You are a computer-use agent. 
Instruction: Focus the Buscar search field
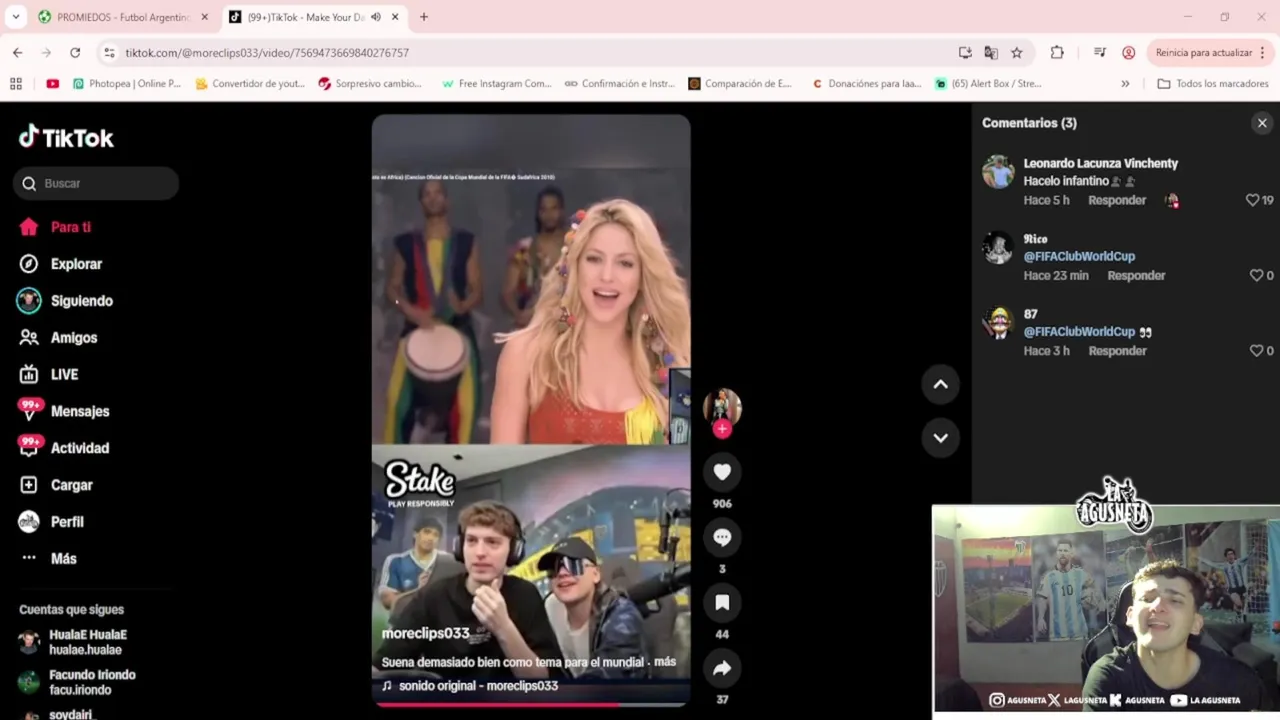point(96,183)
